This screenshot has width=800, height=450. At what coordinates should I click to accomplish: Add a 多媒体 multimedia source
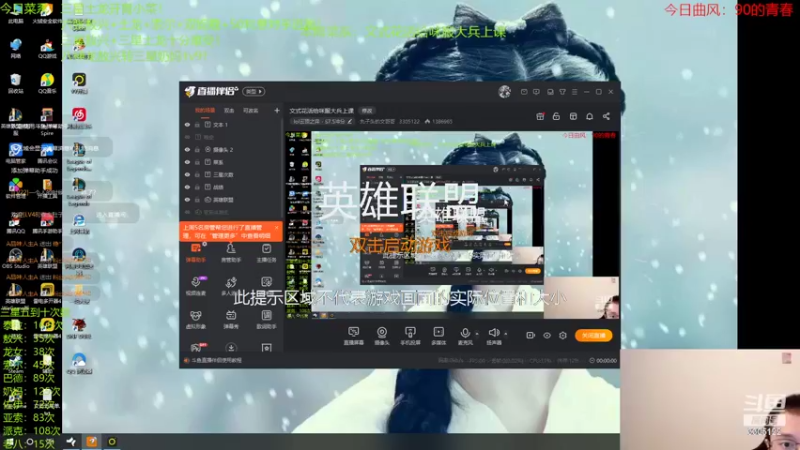point(438,336)
